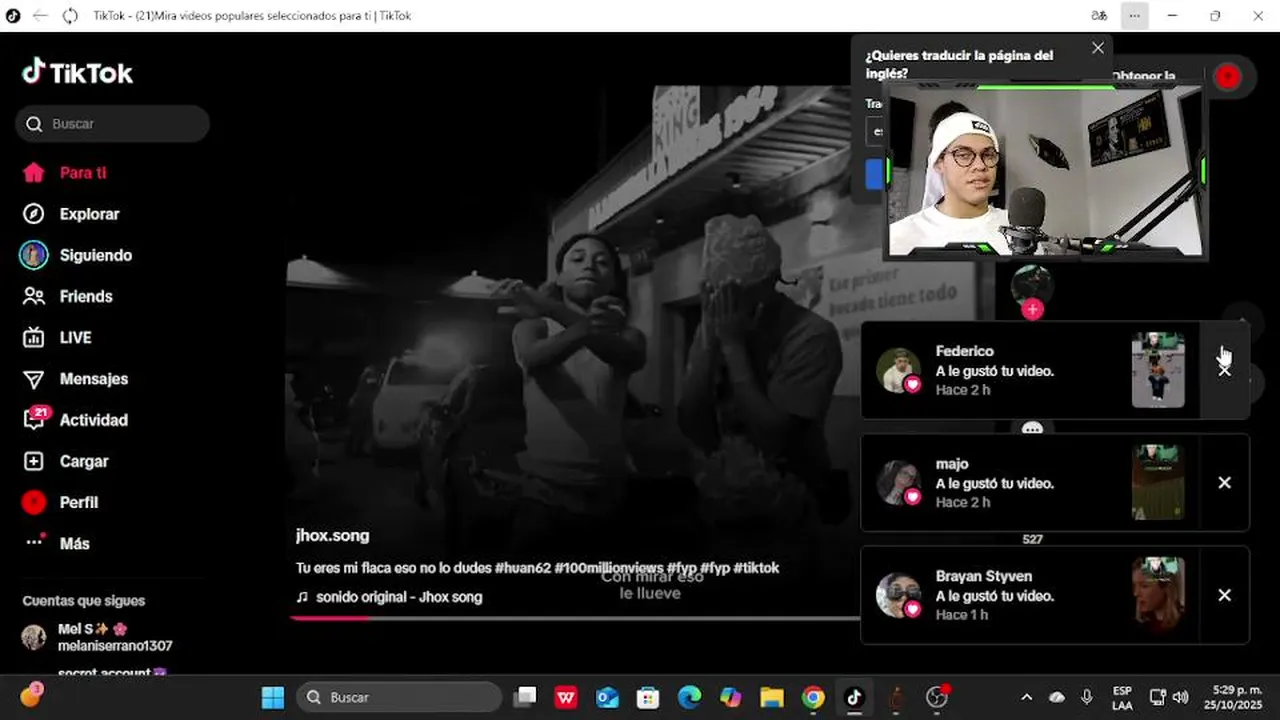The width and height of the screenshot is (1280, 720).
Task: Open Copilot from taskbar
Action: click(730, 697)
